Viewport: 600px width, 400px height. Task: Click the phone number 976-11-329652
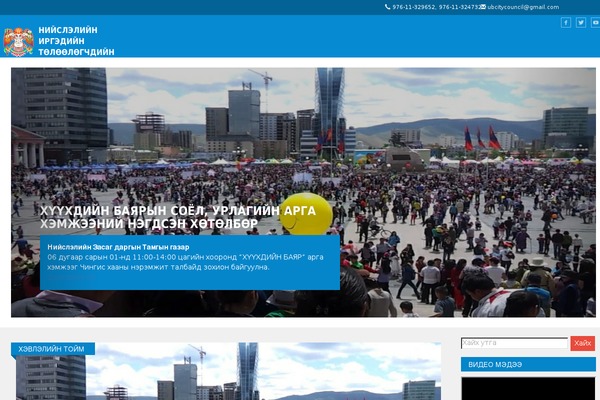coord(414,7)
